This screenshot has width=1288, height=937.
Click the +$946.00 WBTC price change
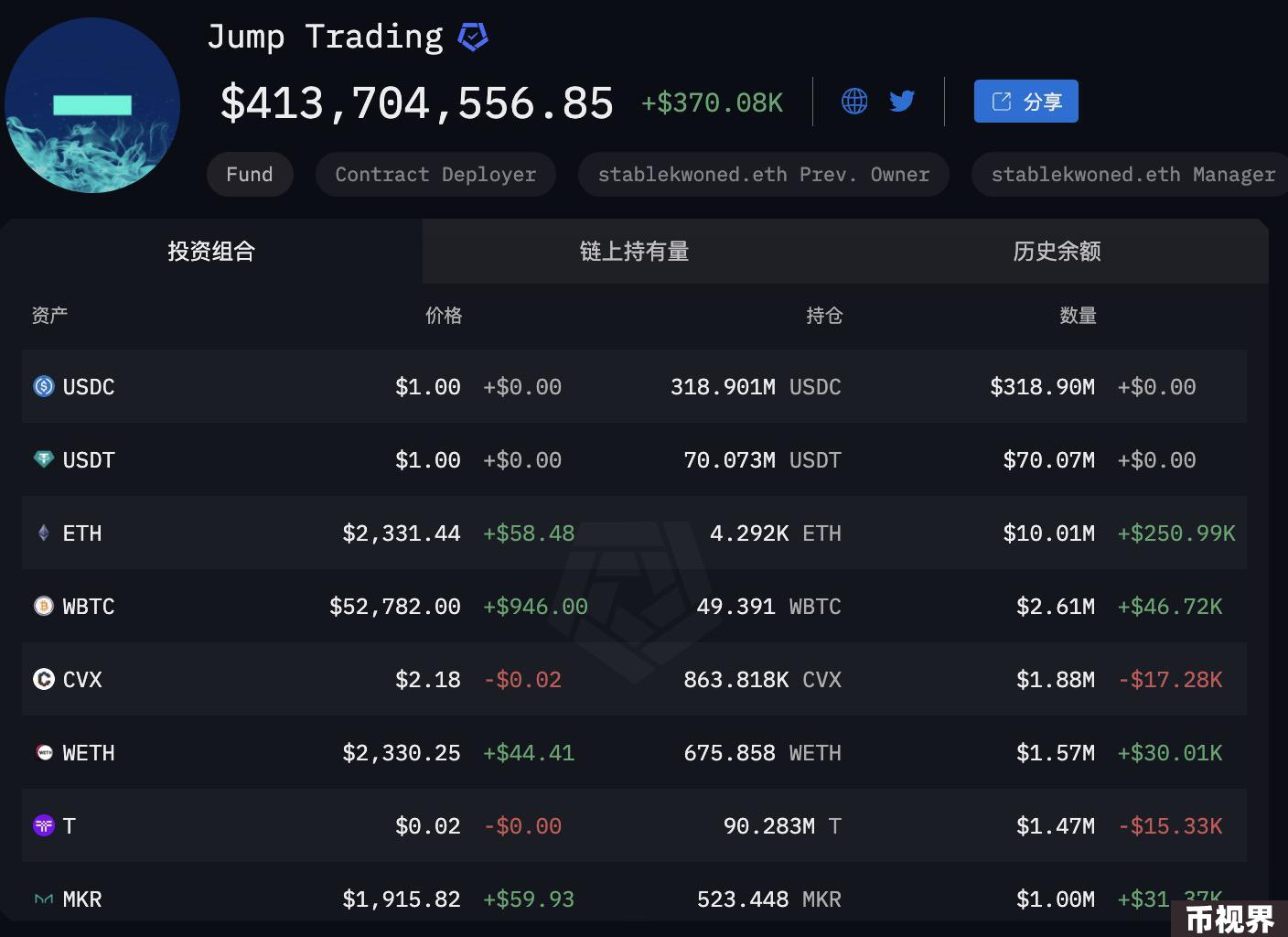[x=535, y=607]
